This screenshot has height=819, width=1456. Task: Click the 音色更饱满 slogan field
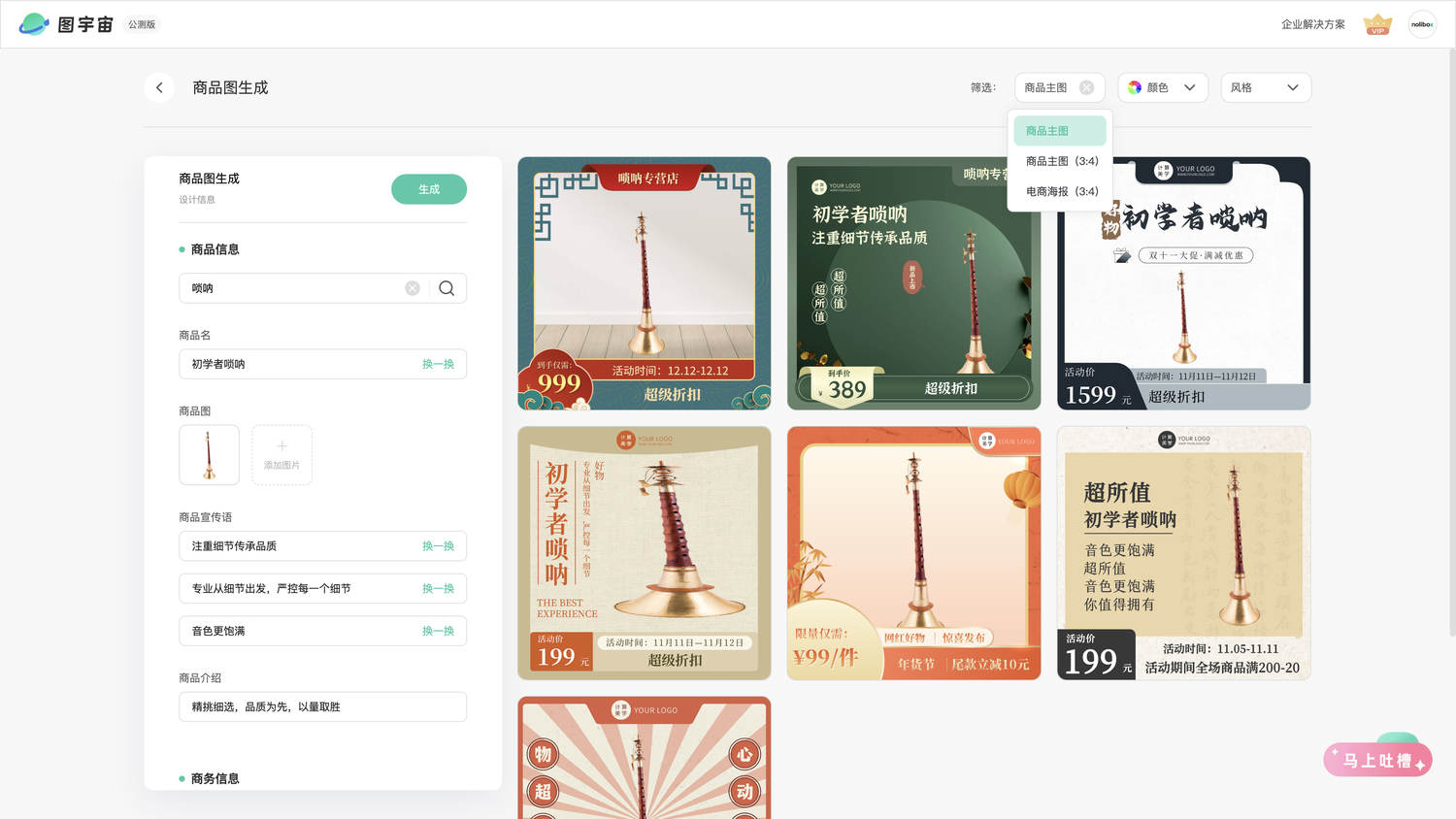coord(322,631)
